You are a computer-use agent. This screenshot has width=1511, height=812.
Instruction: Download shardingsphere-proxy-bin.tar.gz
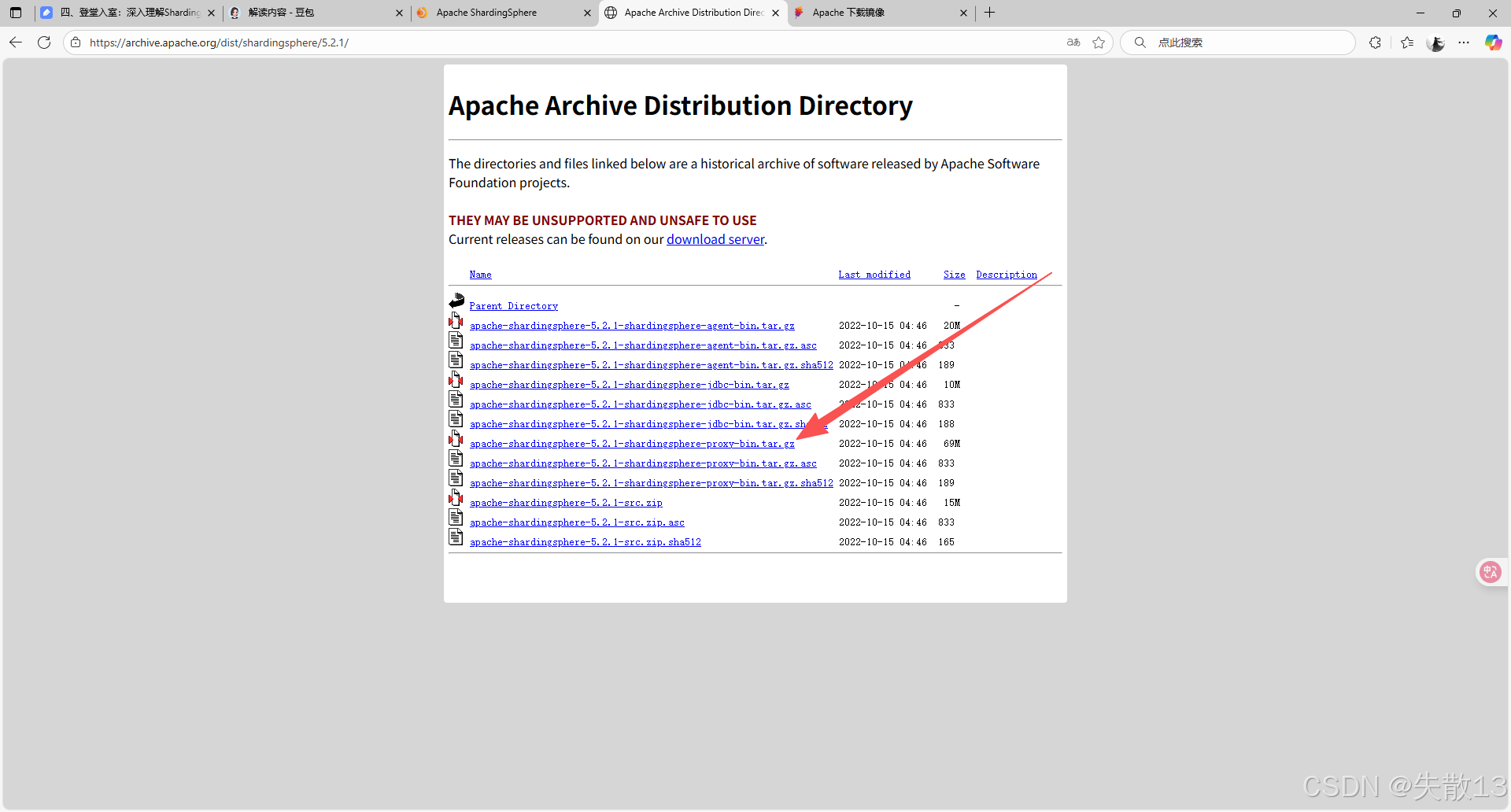[632, 444]
